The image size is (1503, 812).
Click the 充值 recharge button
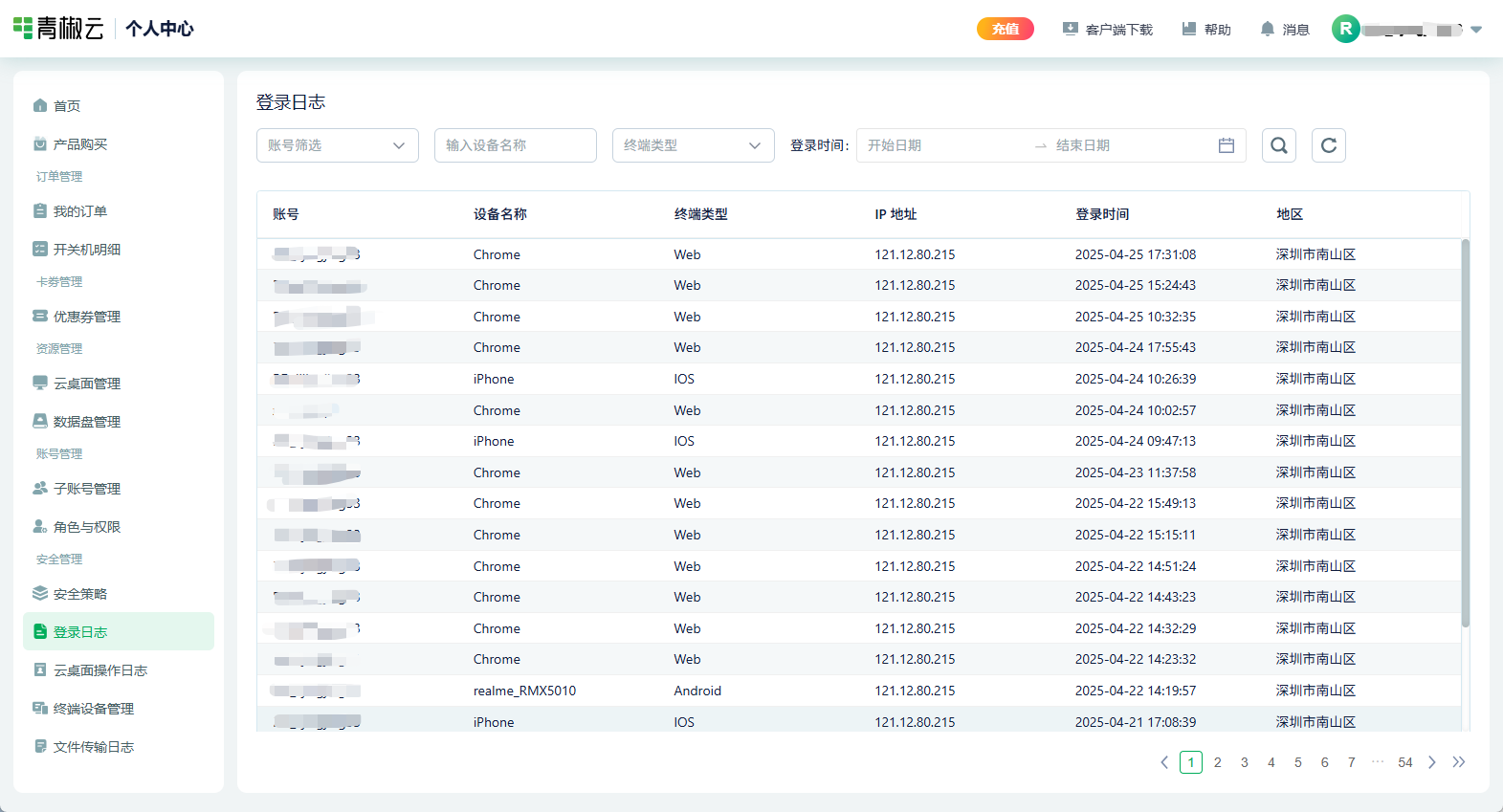point(1006,29)
